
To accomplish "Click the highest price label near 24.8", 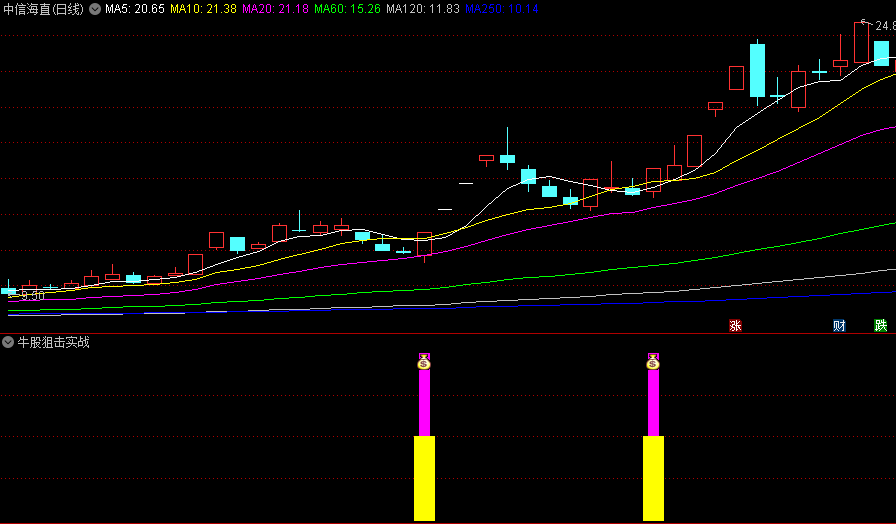I will point(885,26).
